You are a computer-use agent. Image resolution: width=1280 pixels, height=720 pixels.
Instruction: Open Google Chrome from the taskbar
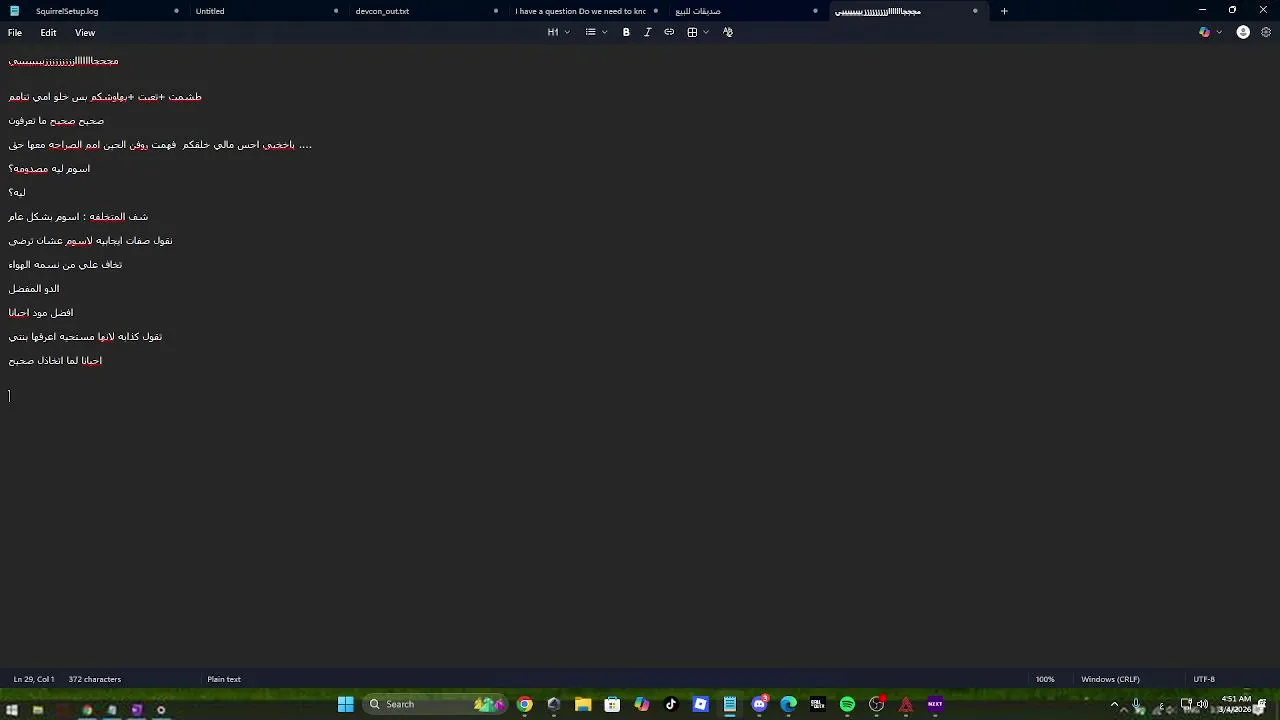525,704
